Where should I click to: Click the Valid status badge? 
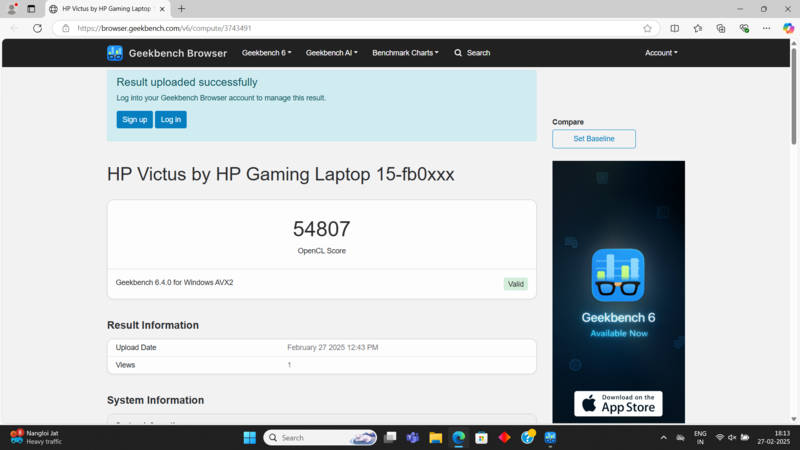(x=516, y=284)
